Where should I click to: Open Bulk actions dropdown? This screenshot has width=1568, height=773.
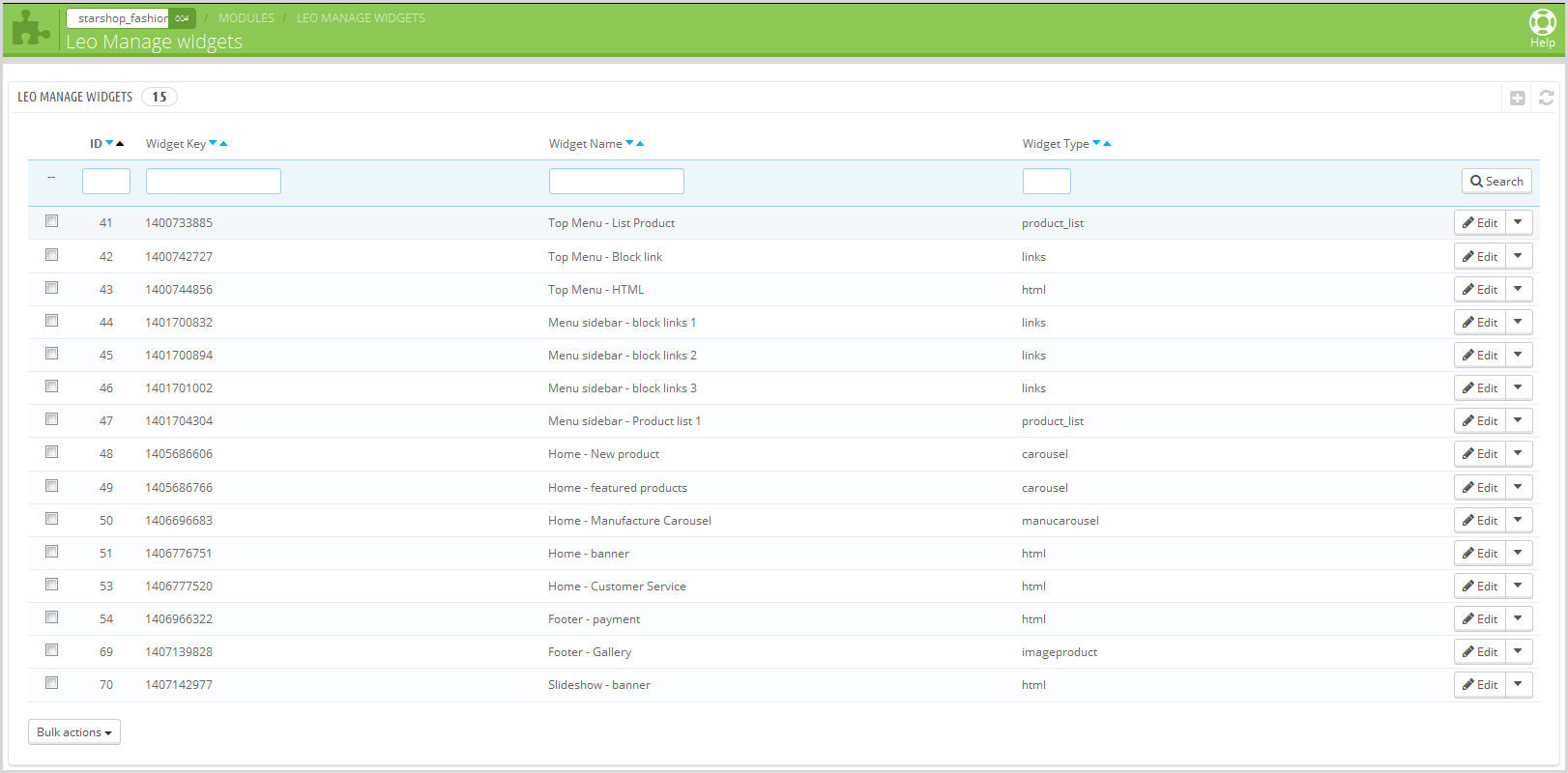click(74, 732)
